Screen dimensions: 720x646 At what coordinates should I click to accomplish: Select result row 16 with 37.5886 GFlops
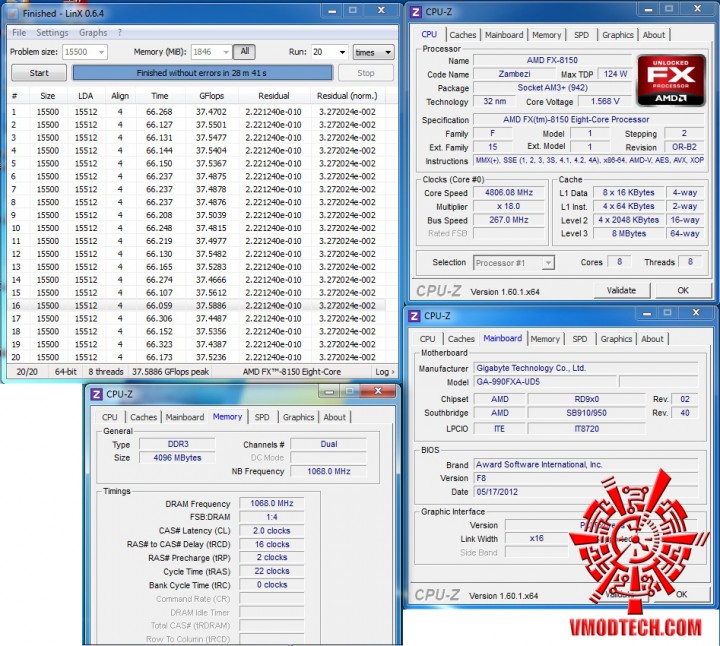point(197,306)
